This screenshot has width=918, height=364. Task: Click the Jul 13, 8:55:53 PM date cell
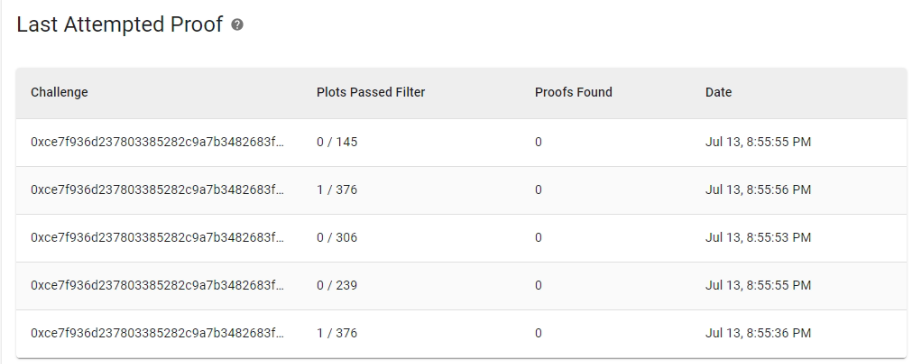point(758,238)
